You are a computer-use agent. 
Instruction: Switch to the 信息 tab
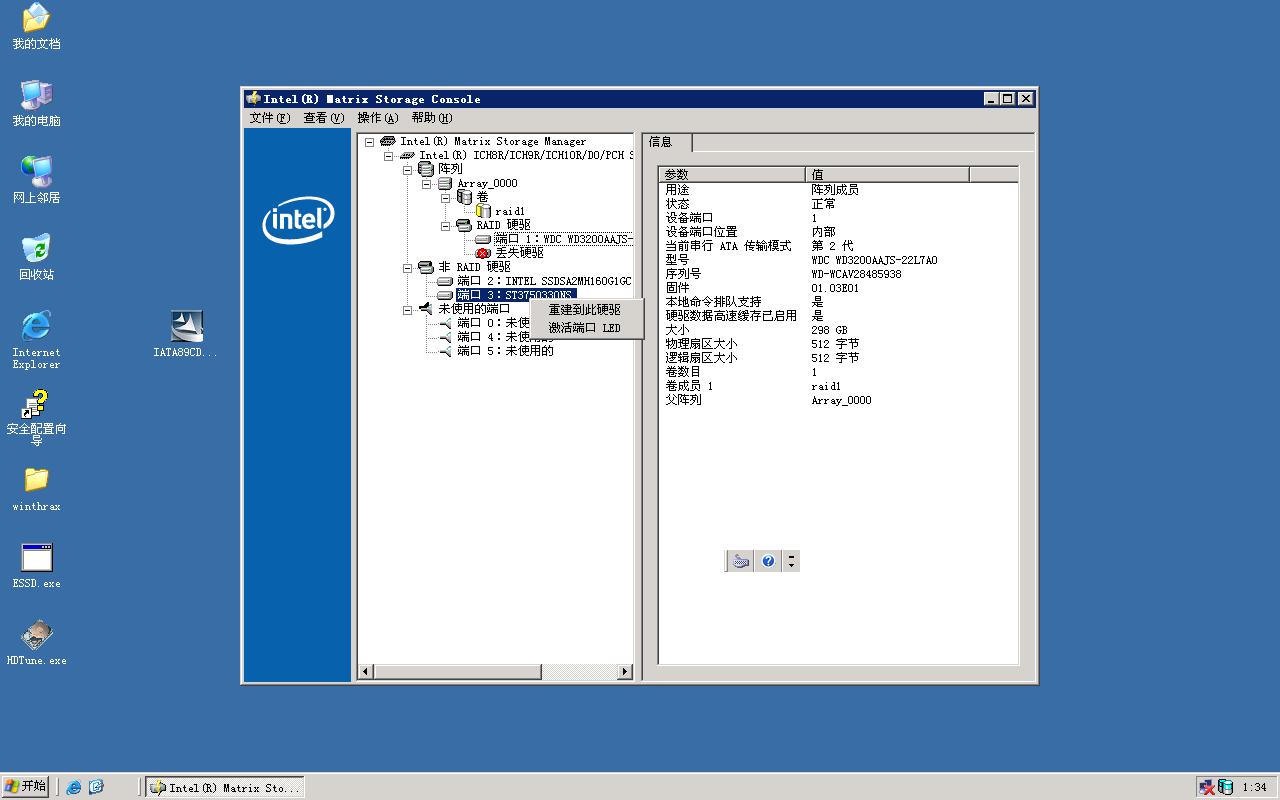[661, 142]
